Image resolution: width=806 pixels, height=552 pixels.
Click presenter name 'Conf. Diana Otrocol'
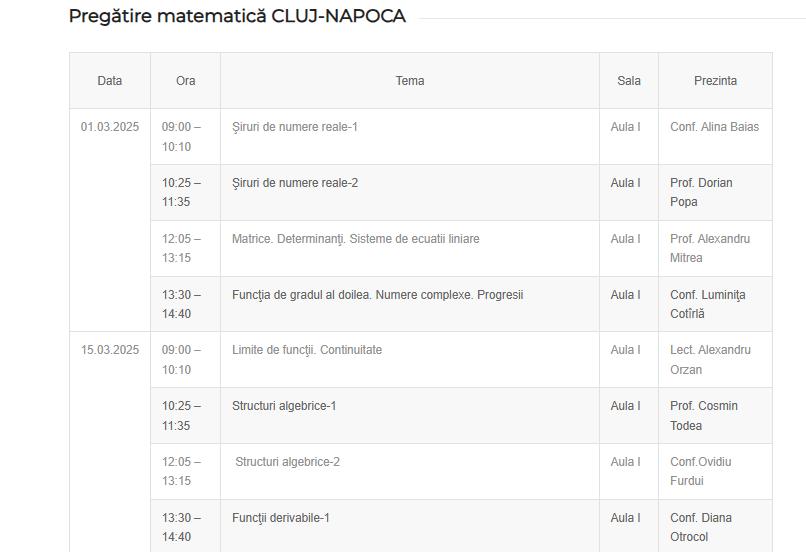(x=701, y=527)
